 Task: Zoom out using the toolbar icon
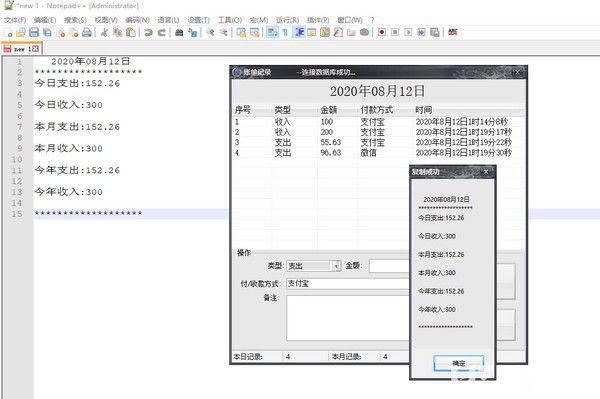click(x=223, y=33)
